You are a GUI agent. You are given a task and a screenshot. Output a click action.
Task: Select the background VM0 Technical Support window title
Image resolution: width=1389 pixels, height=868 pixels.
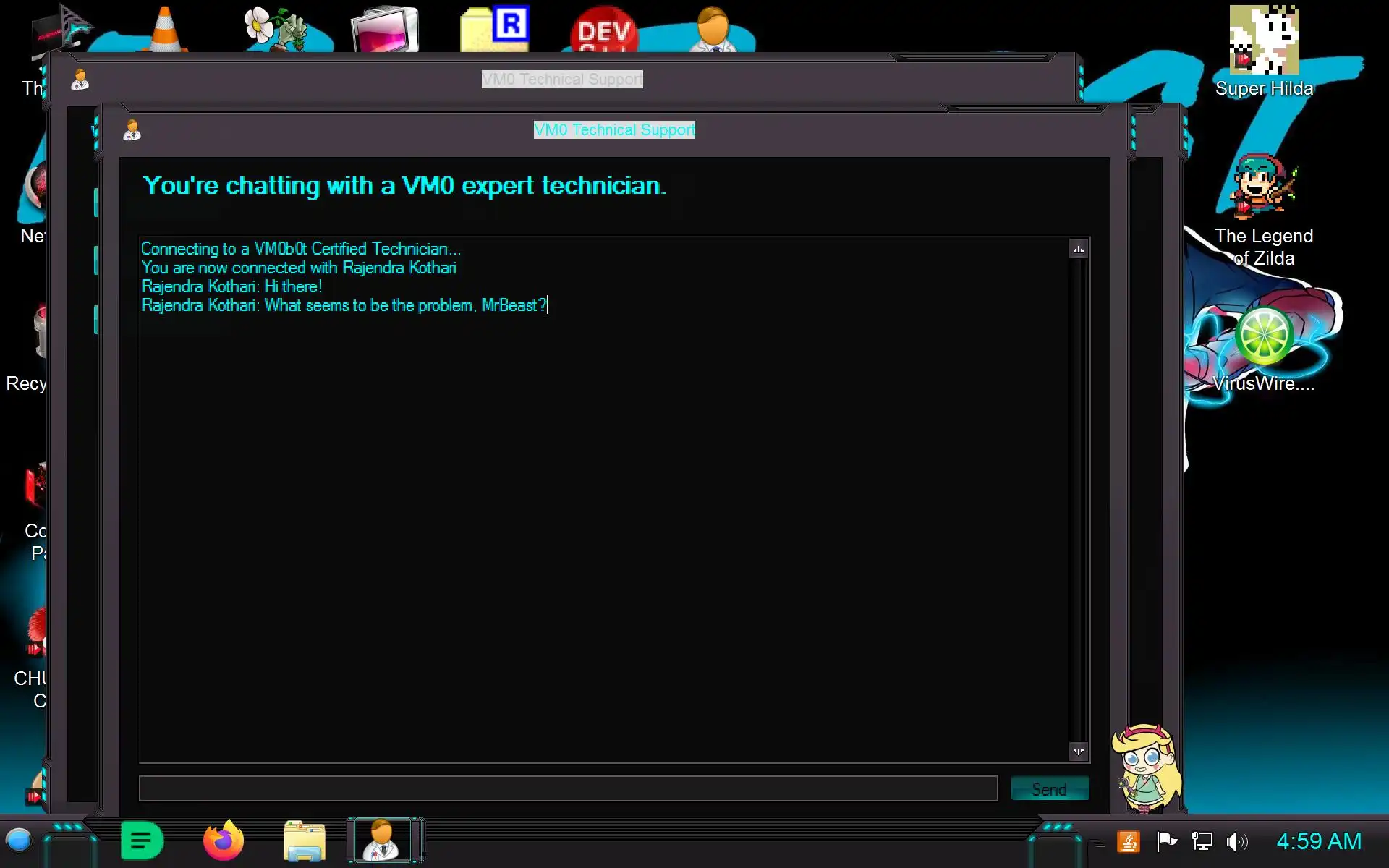562,79
